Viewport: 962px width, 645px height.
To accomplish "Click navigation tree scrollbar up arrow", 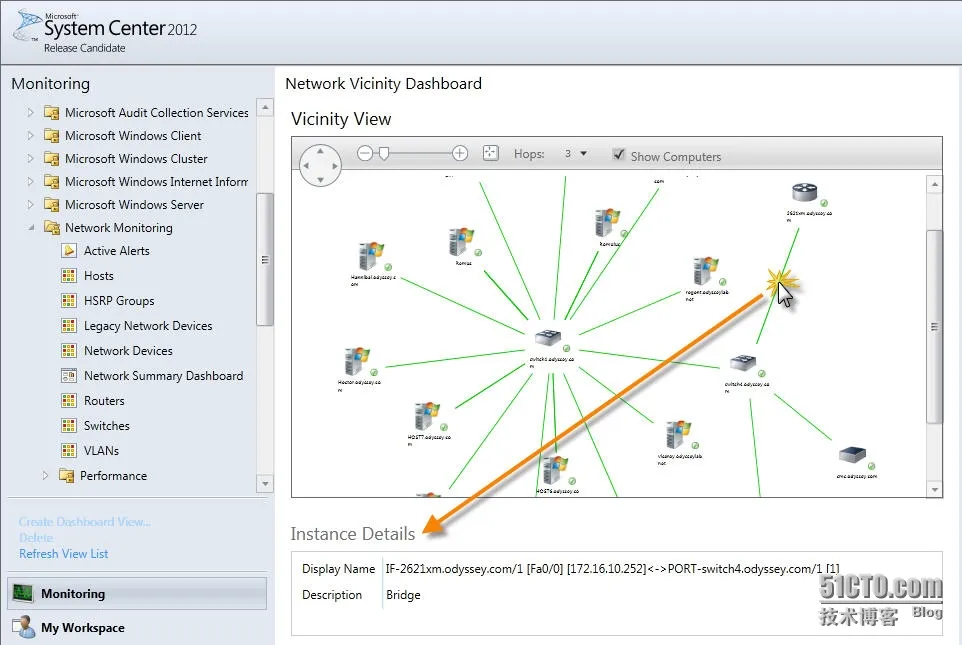I will 264,107.
